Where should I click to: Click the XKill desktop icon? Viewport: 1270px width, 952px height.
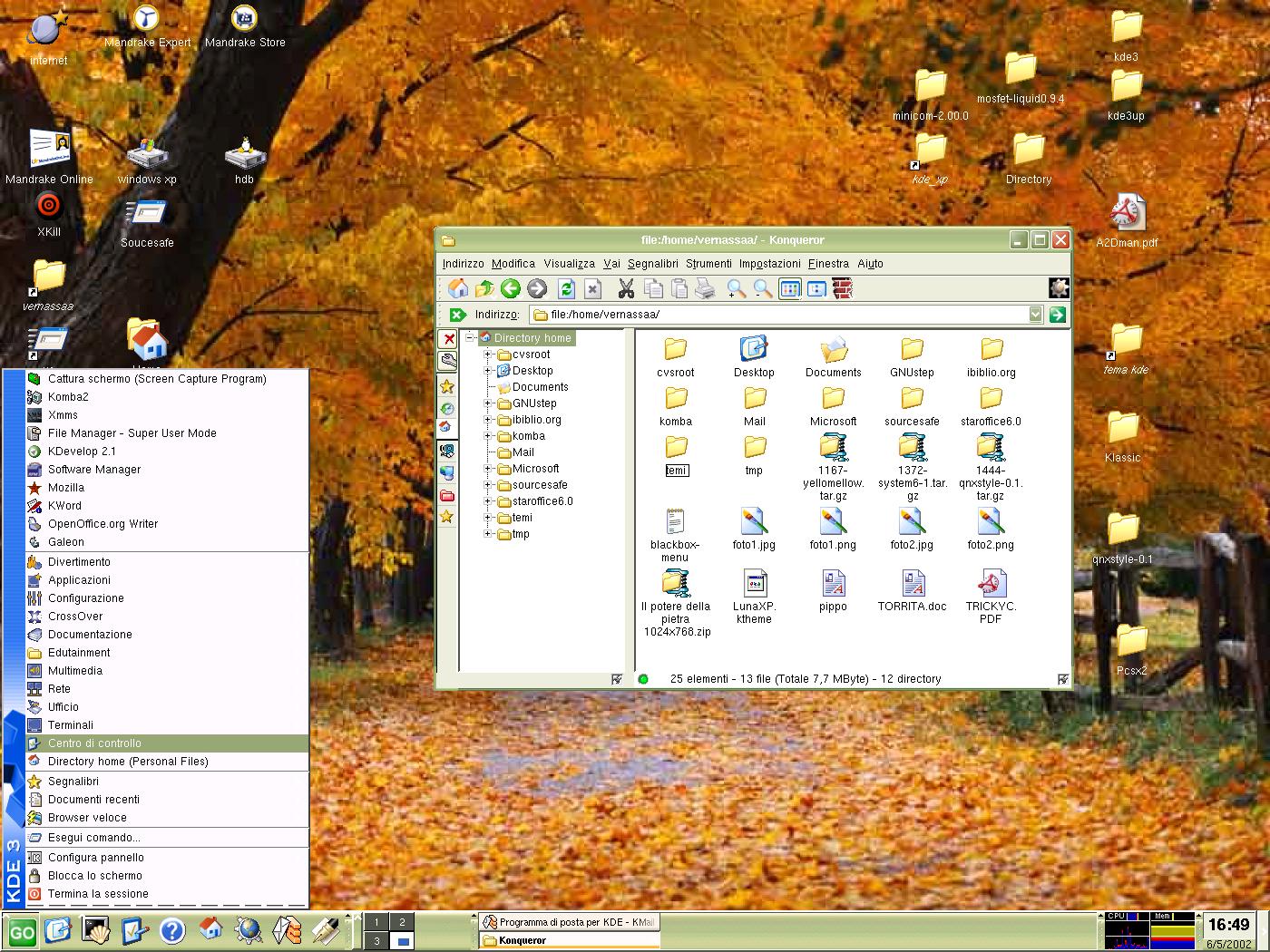(x=49, y=215)
